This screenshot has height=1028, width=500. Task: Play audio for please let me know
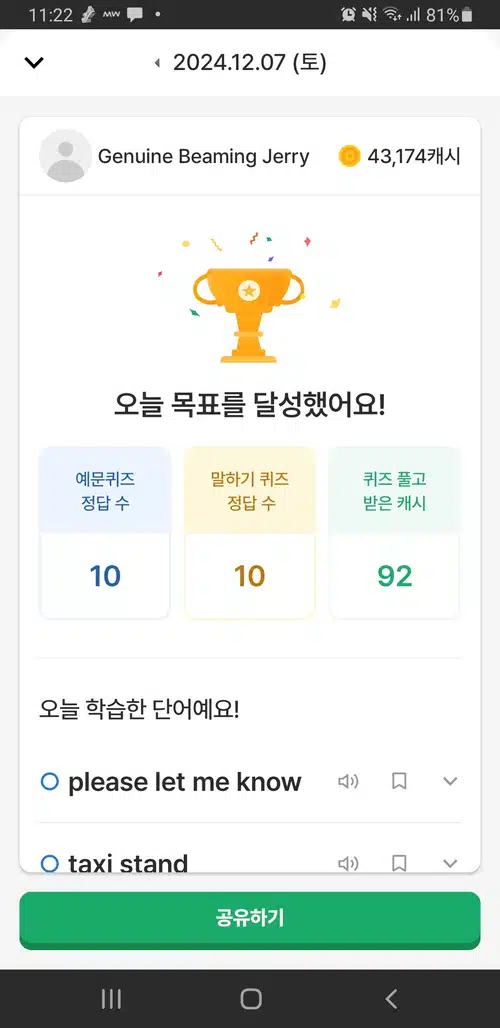[348, 781]
